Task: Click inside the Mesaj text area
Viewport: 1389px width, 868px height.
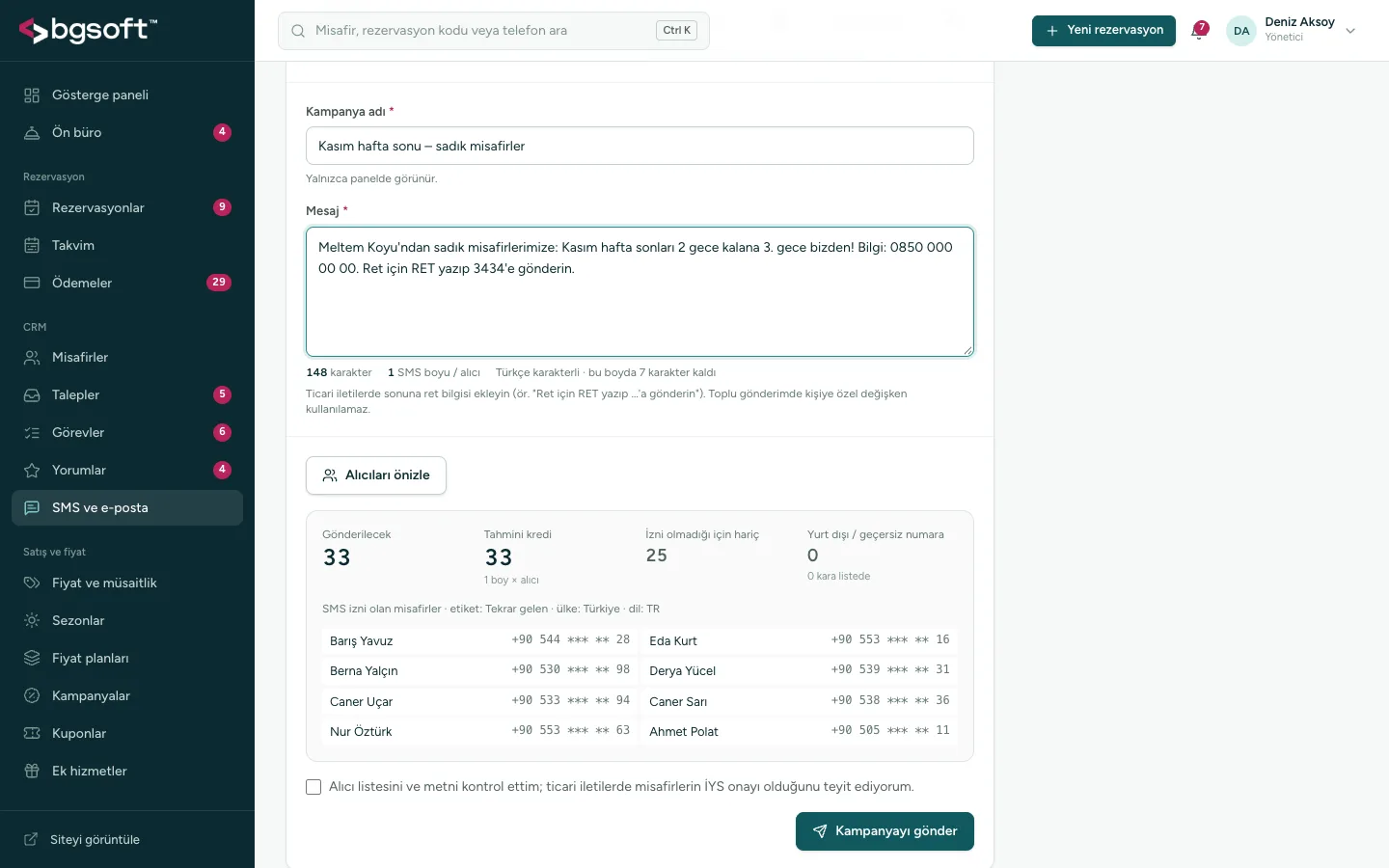Action: tap(640, 292)
